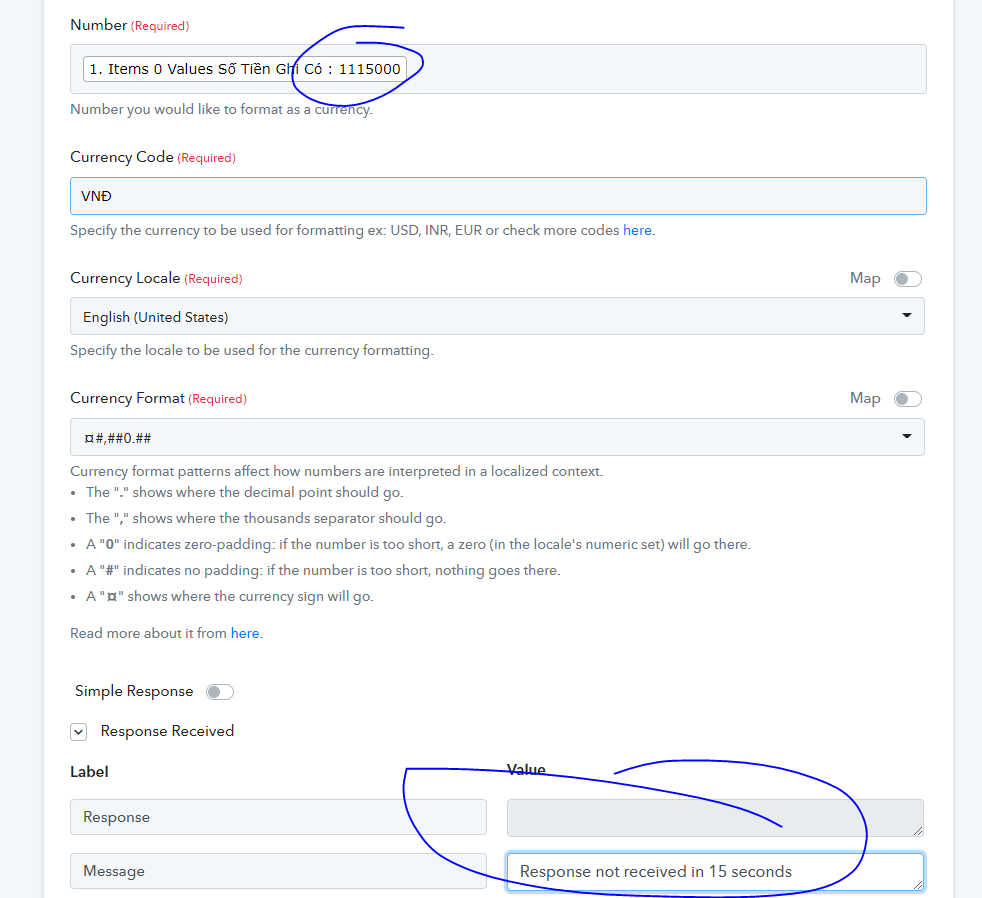This screenshot has height=898, width=982.
Task: Enable the Simple Response toggle
Action: click(220, 692)
